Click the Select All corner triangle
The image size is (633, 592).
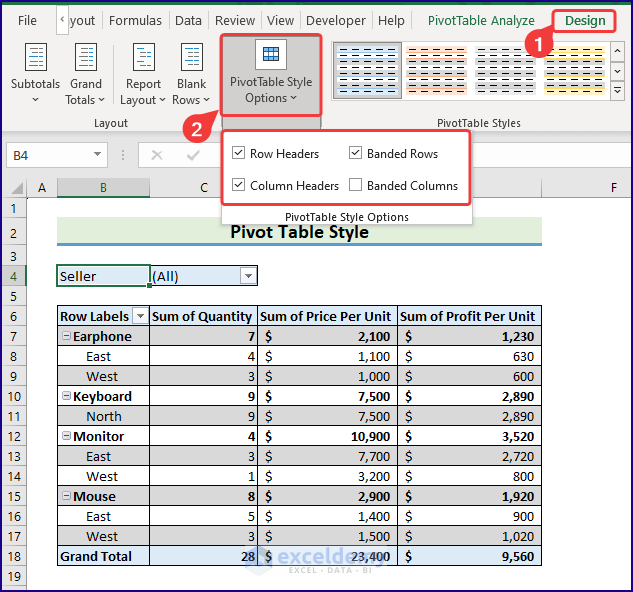pos(17,188)
